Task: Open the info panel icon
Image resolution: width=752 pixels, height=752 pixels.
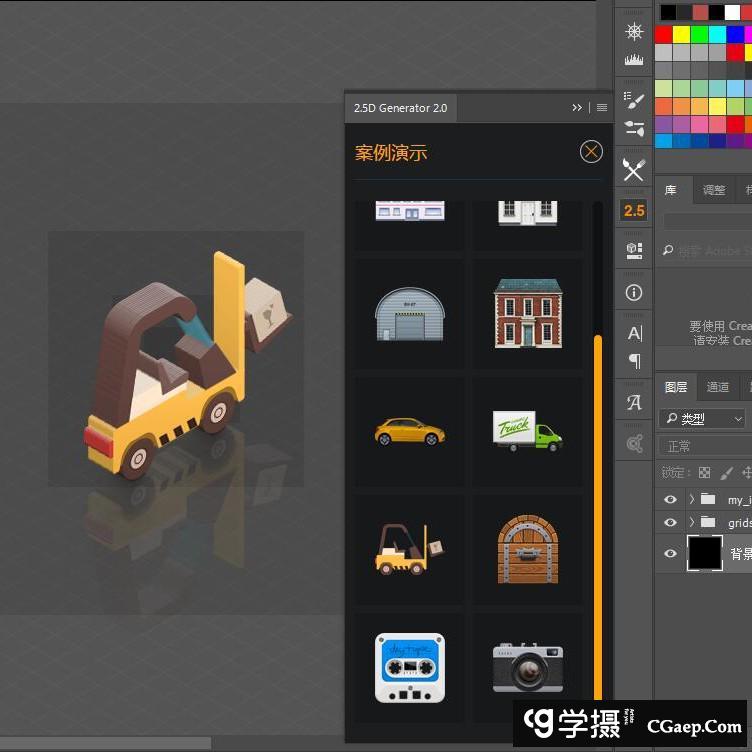Action: coord(634,293)
